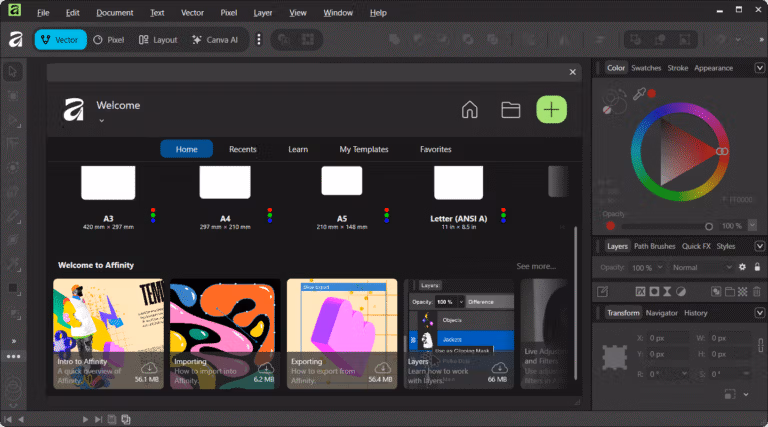Select the A4 document preset thumbnail
The width and height of the screenshot is (768, 427).
tap(225, 182)
